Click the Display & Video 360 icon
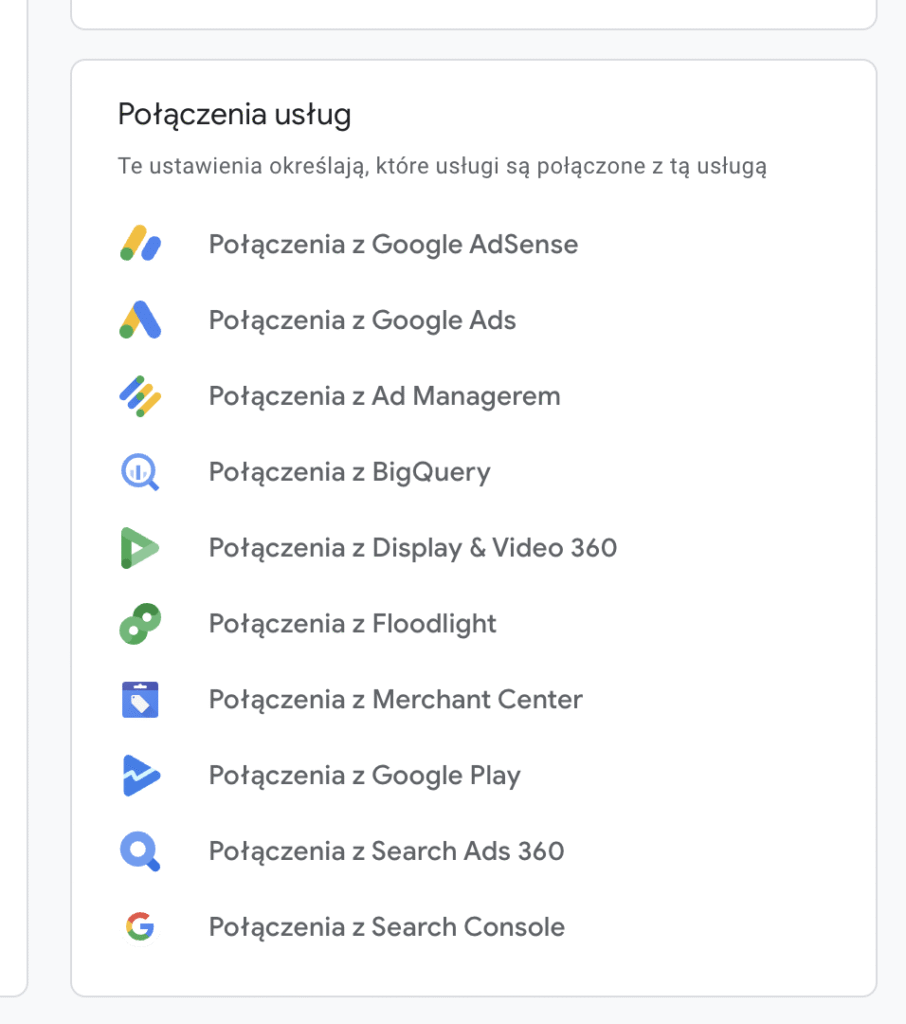The width and height of the screenshot is (906, 1024). point(140,547)
